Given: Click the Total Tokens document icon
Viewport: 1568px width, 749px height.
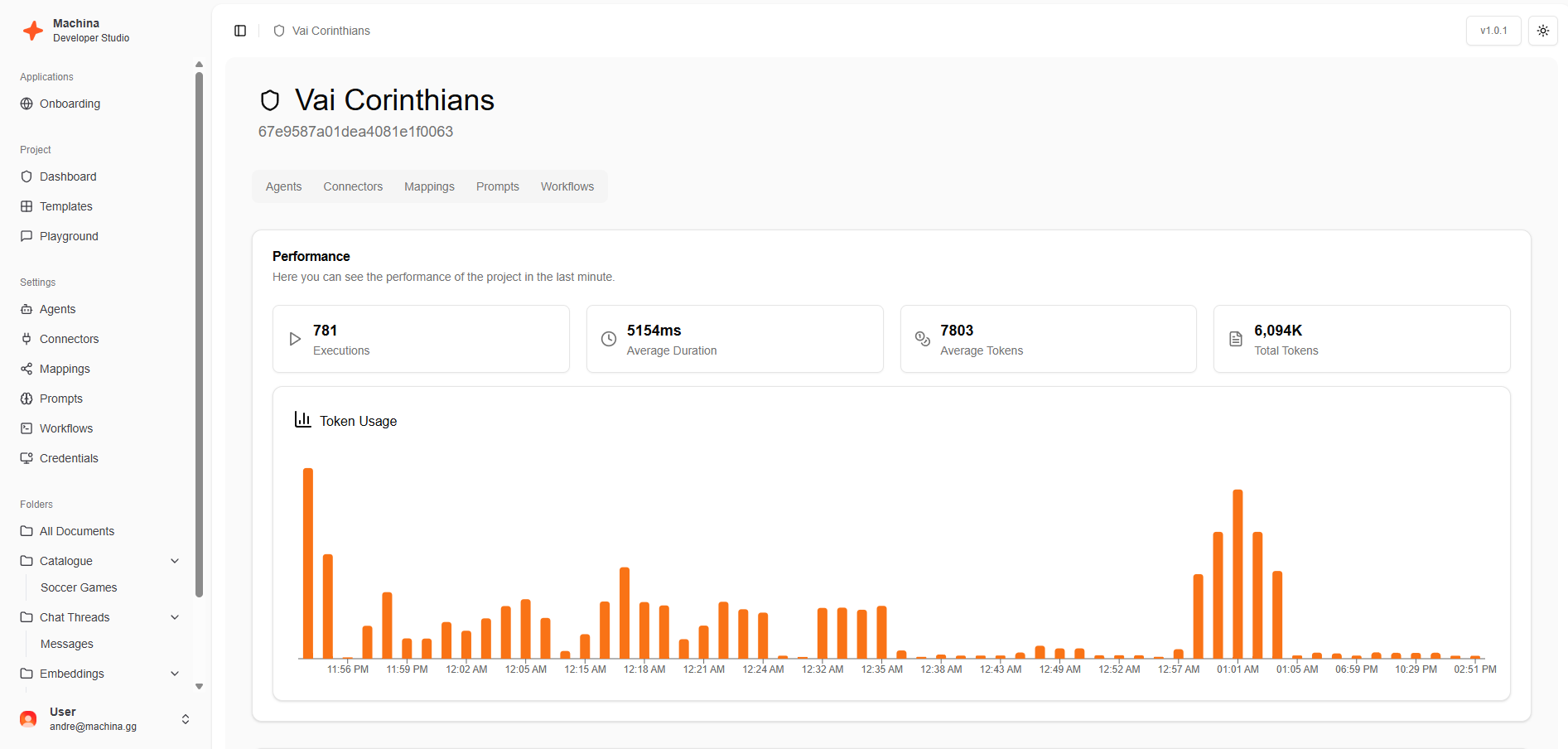Looking at the screenshot, I should 1236,339.
